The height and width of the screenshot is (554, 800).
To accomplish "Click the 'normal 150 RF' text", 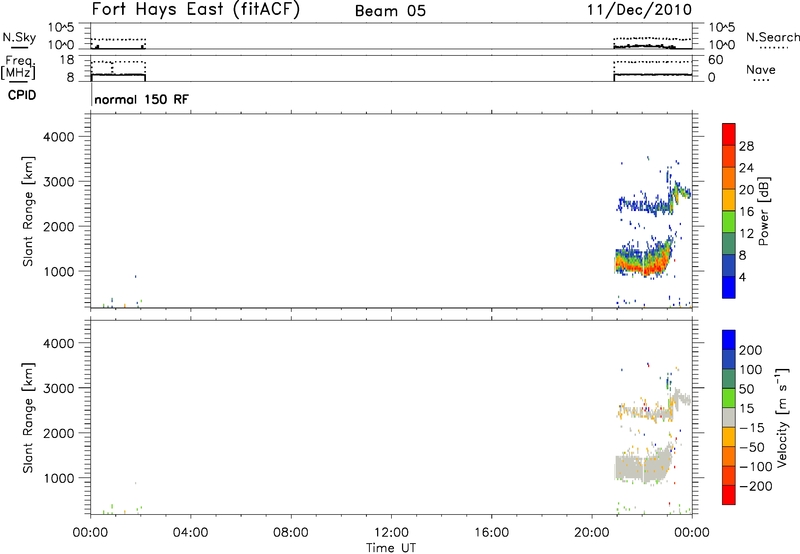I will [x=141, y=99].
